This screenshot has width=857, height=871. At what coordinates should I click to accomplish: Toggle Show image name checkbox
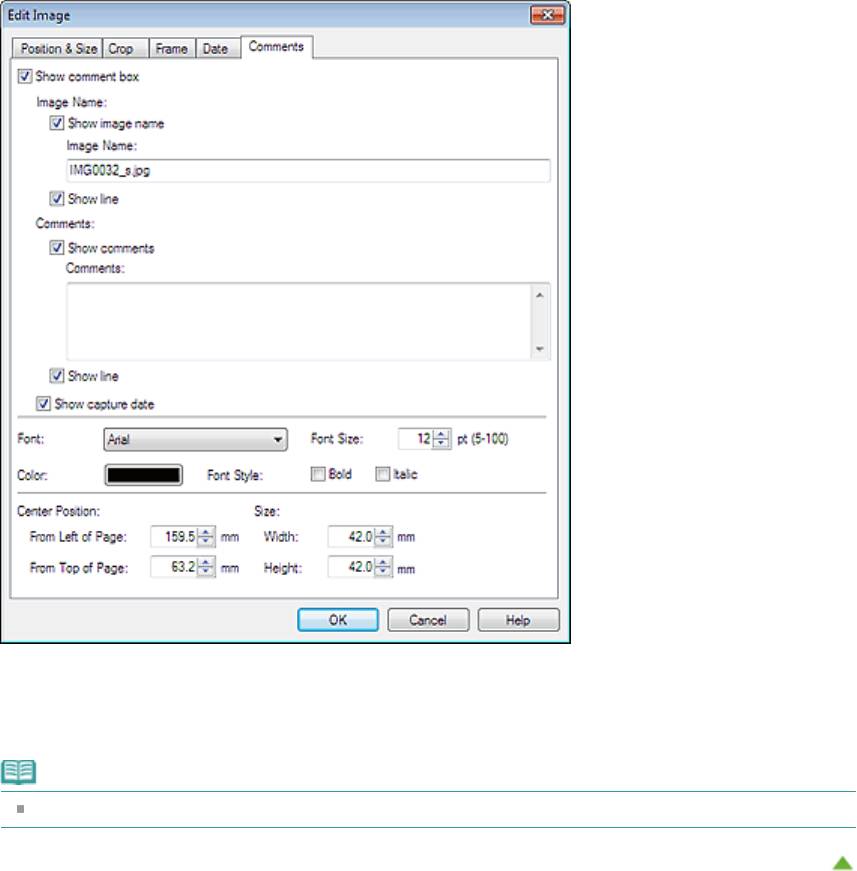click(x=57, y=124)
